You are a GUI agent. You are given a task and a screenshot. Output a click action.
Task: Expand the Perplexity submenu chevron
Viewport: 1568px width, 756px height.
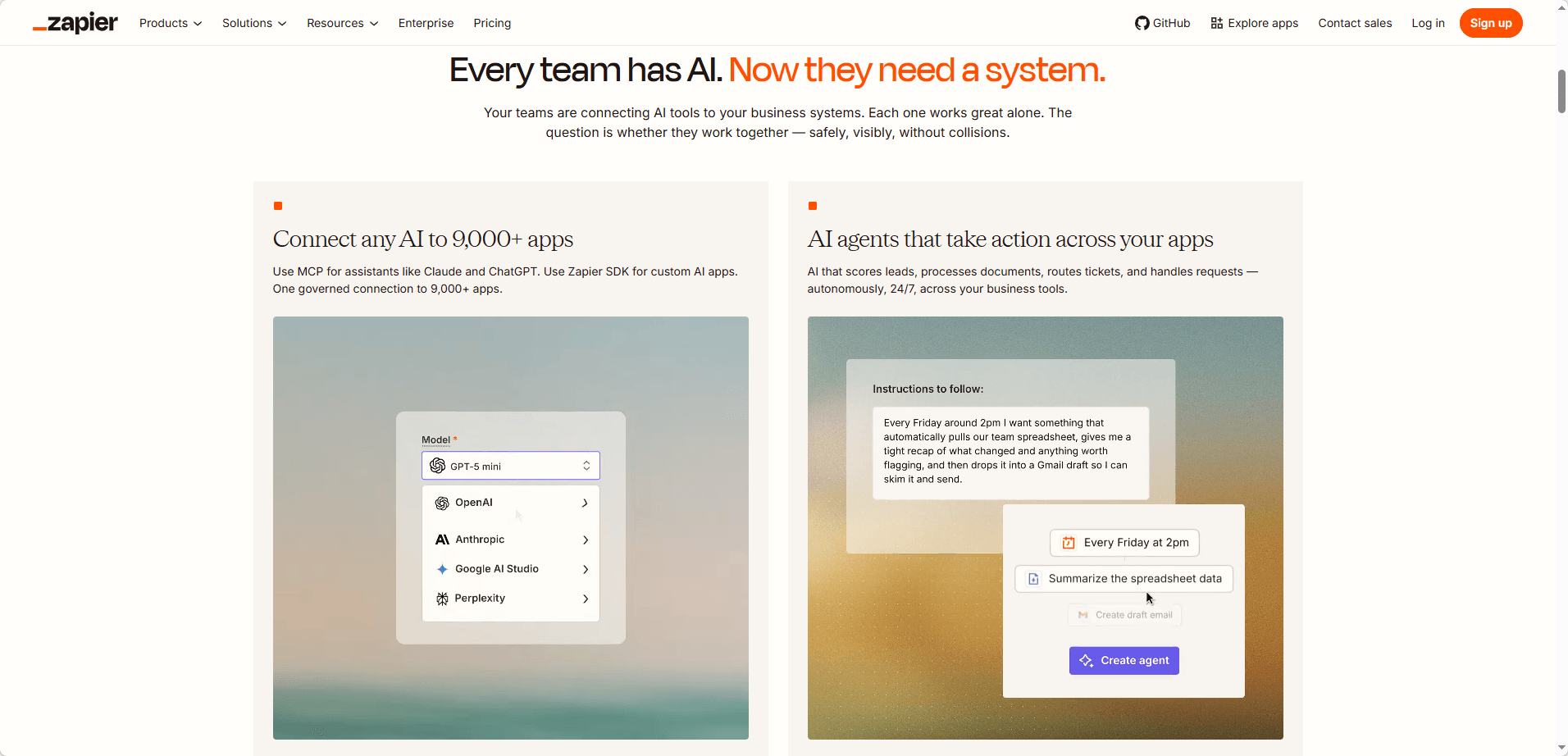[x=585, y=599]
